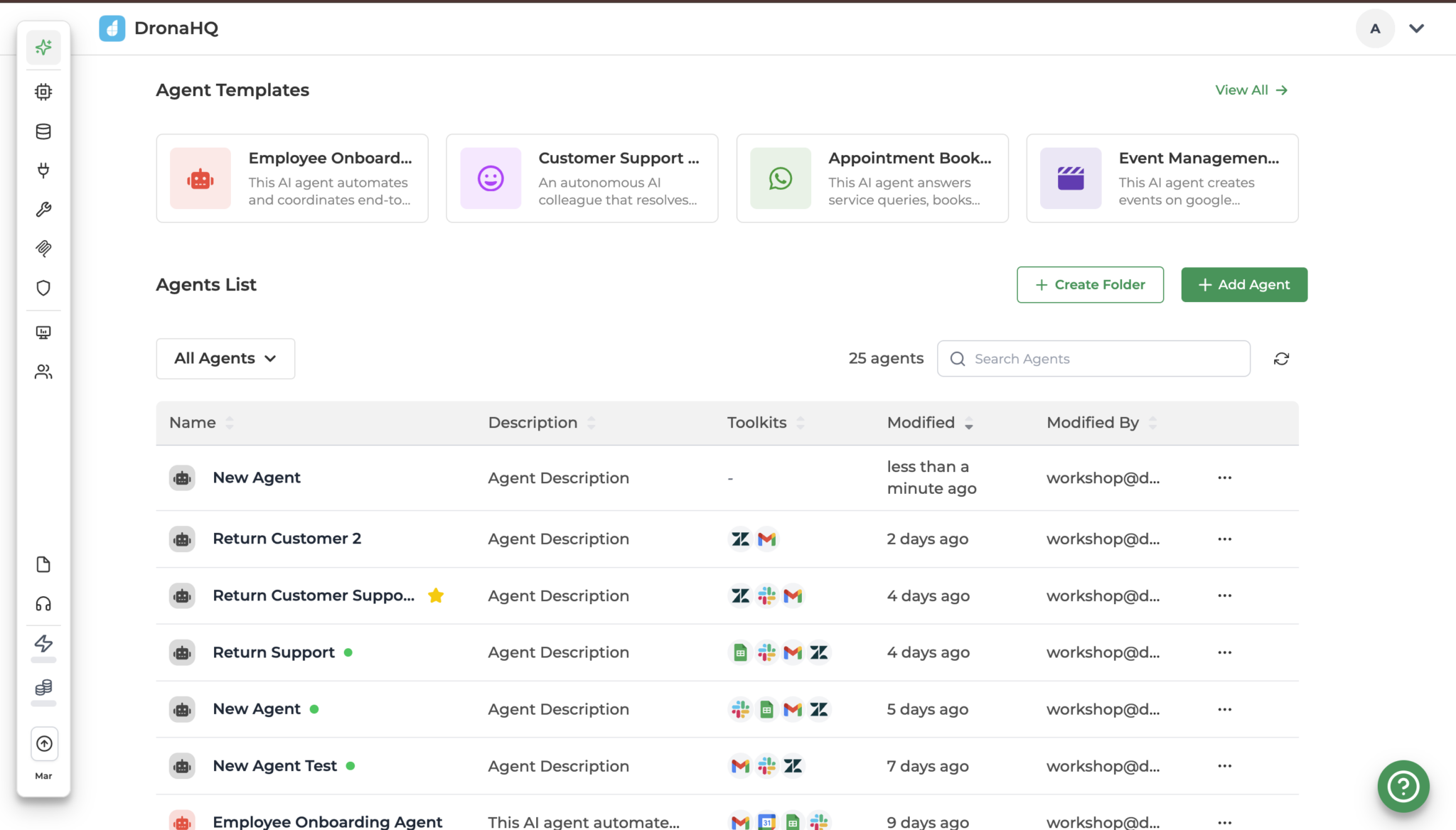Click the upgrade arrow-up circle icon
The image size is (1456, 830).
point(44,744)
